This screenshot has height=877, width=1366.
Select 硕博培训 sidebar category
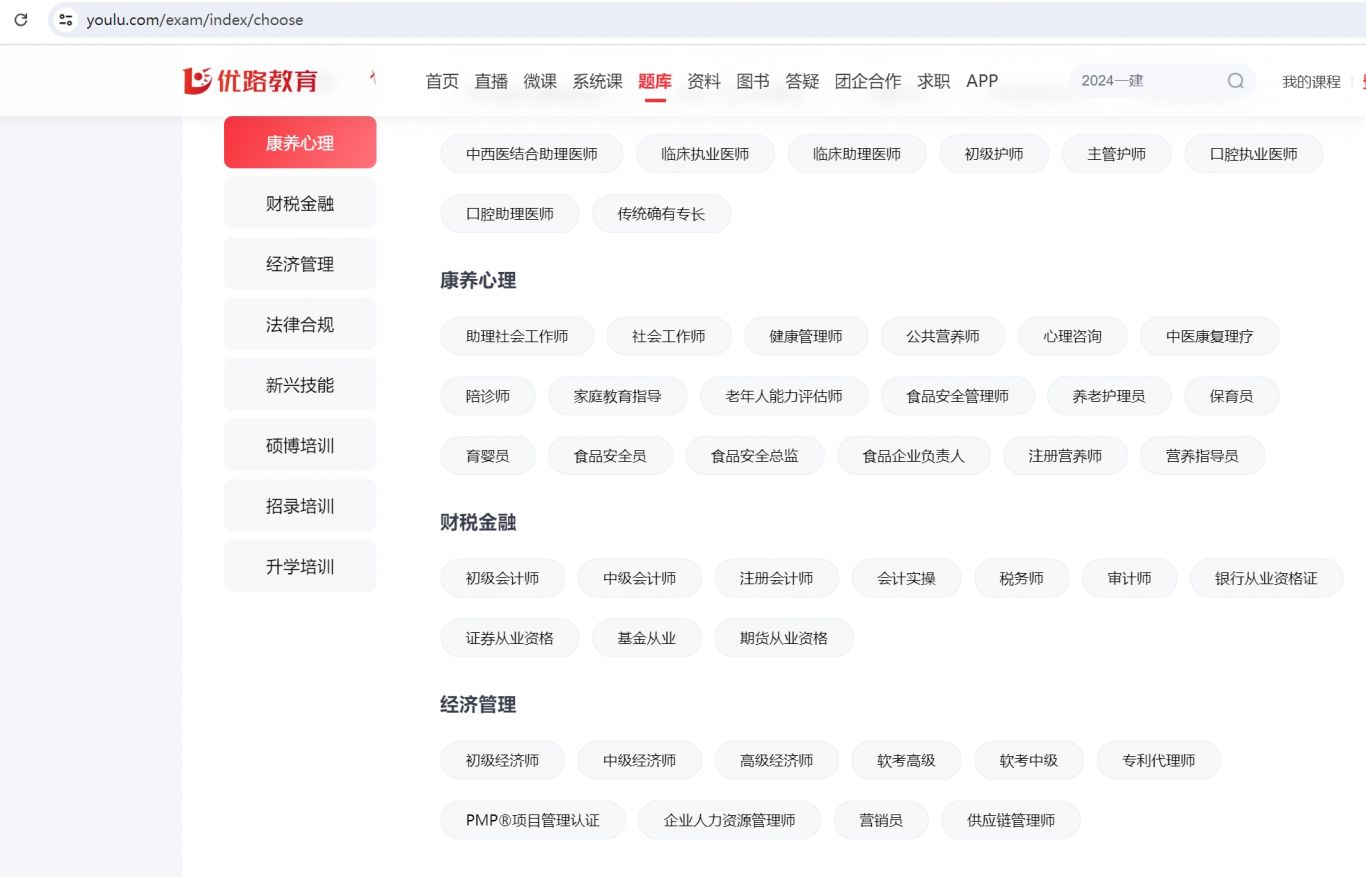coord(300,445)
